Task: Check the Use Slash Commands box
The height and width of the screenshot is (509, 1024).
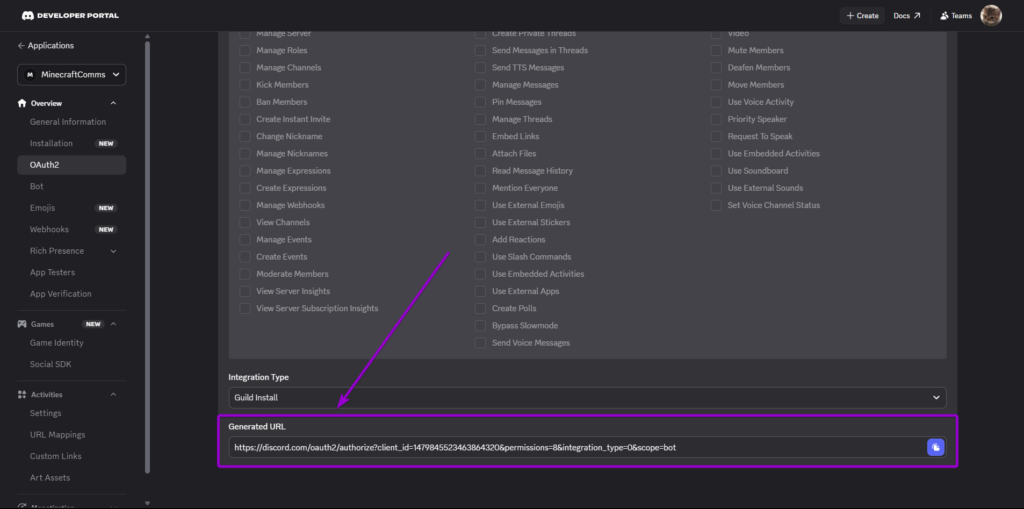Action: point(481,257)
